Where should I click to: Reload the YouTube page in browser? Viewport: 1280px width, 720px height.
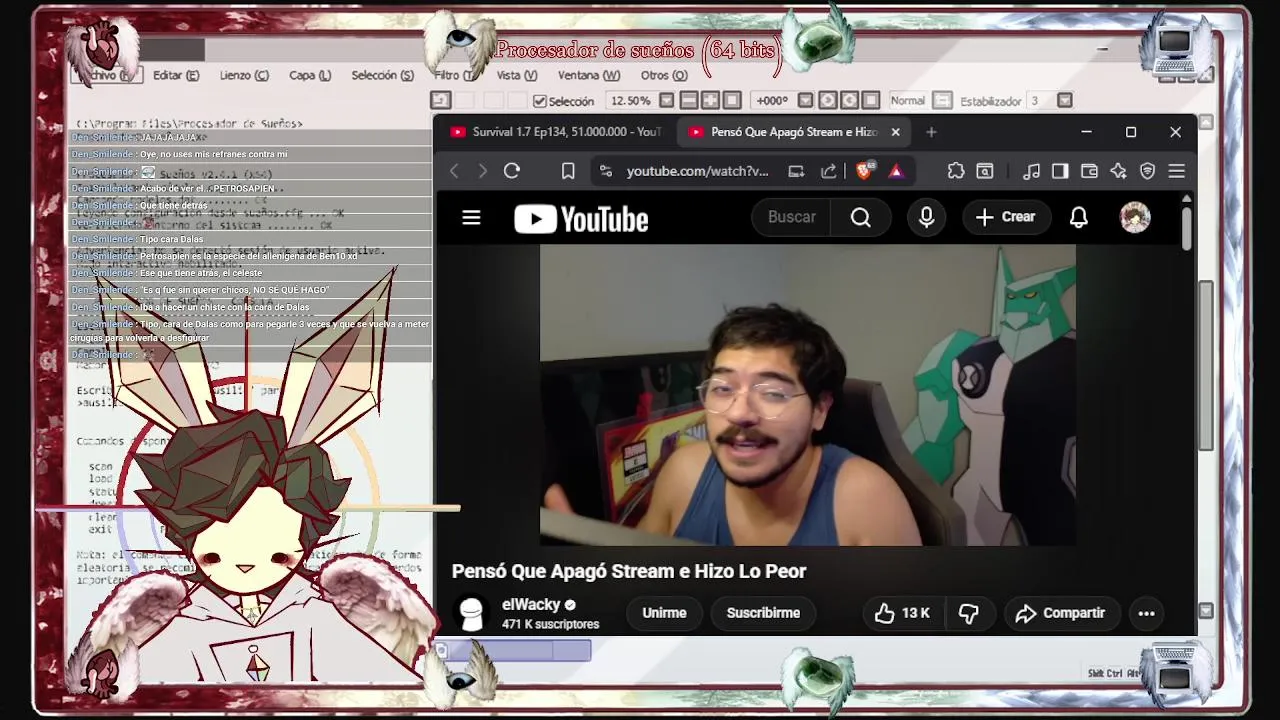click(x=512, y=171)
